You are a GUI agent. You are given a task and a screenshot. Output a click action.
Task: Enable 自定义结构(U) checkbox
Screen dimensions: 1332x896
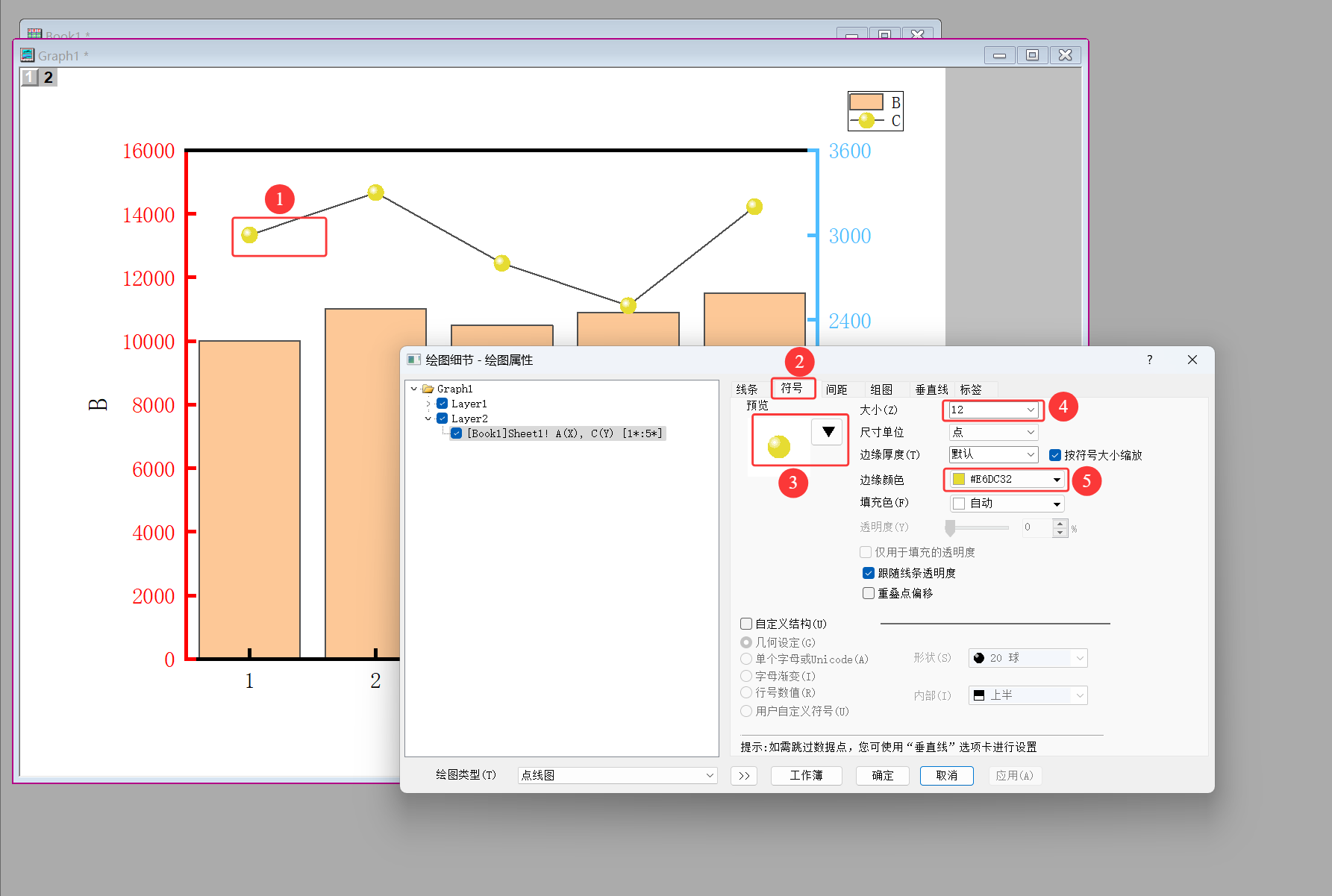(746, 624)
